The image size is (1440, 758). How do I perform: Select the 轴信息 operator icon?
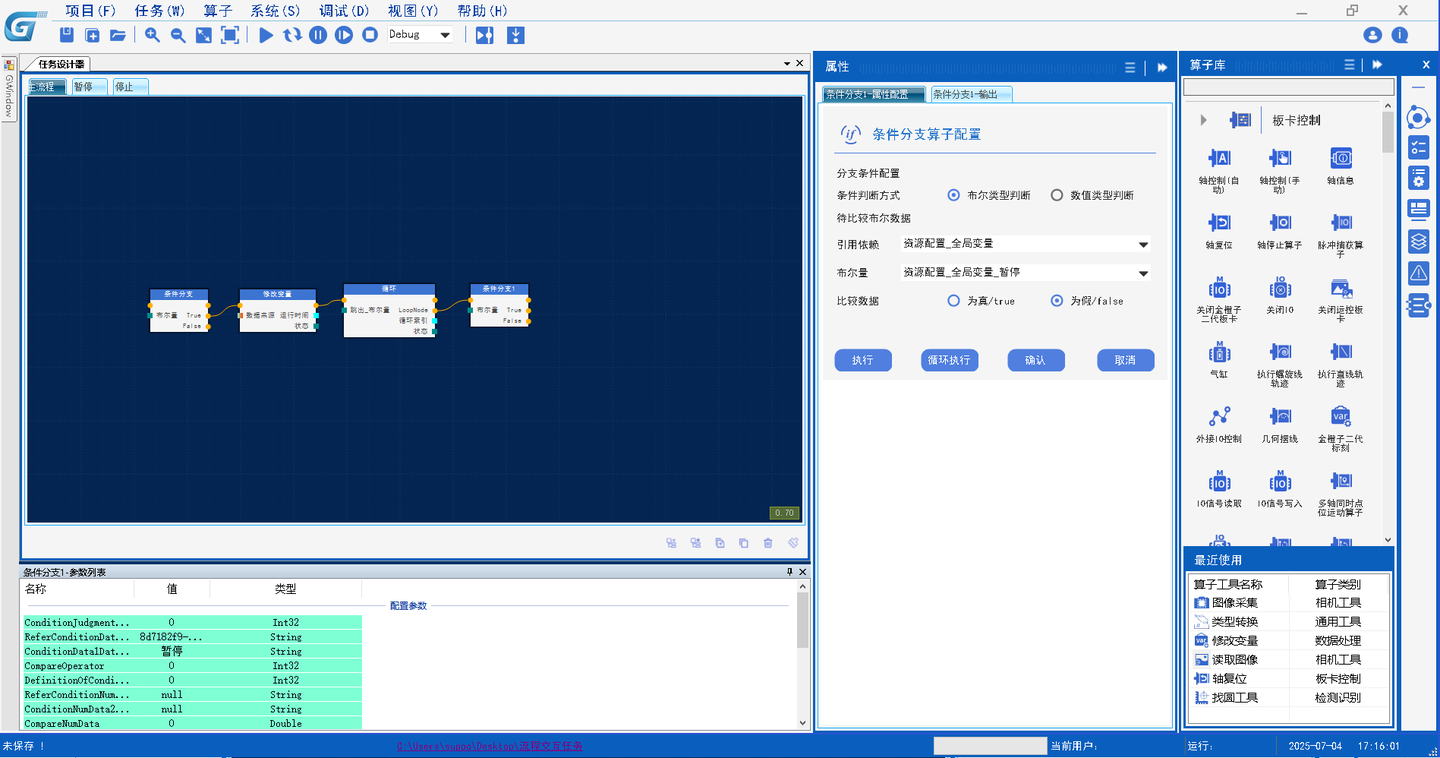point(1341,158)
